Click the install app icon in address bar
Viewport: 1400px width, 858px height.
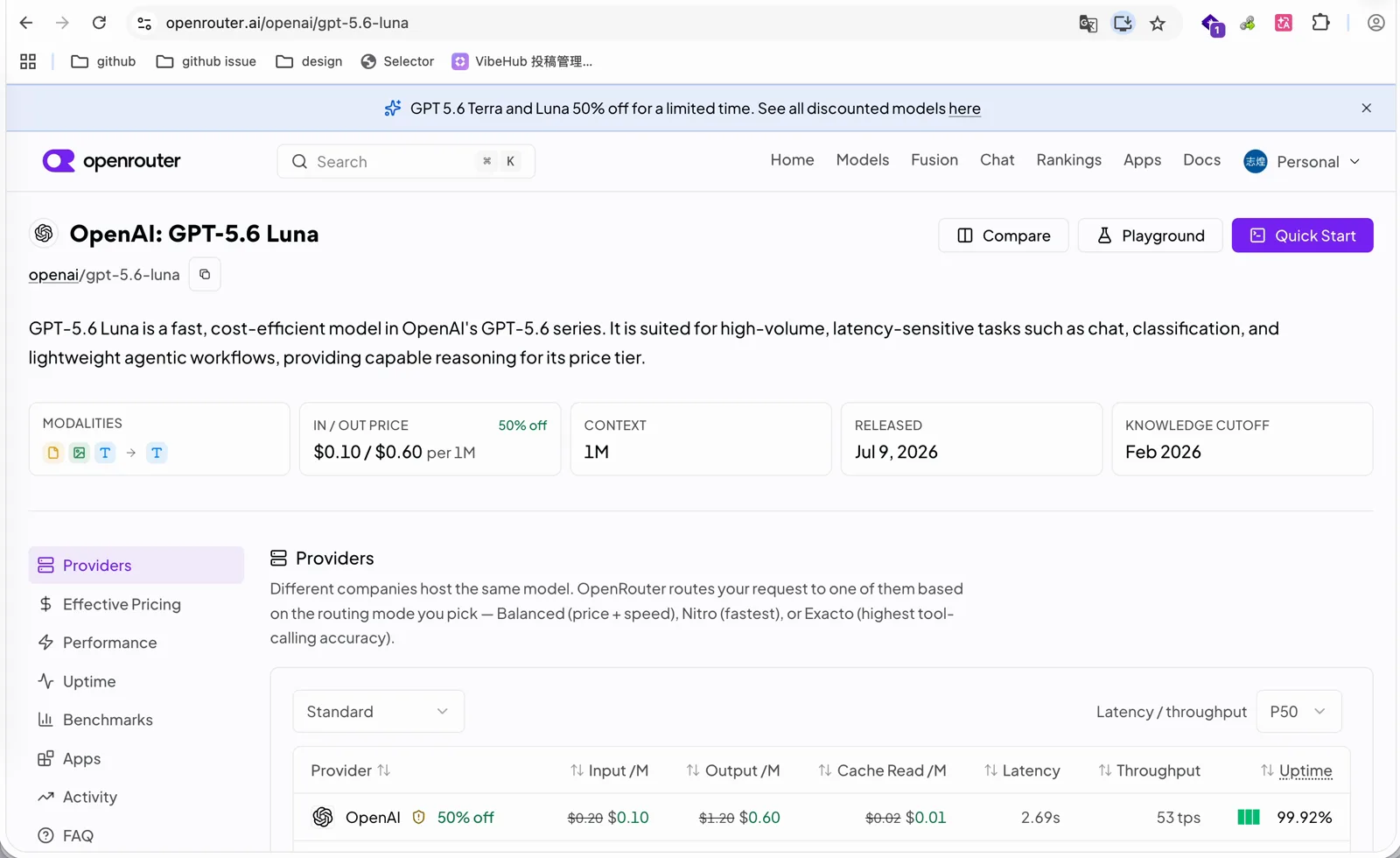(x=1123, y=23)
